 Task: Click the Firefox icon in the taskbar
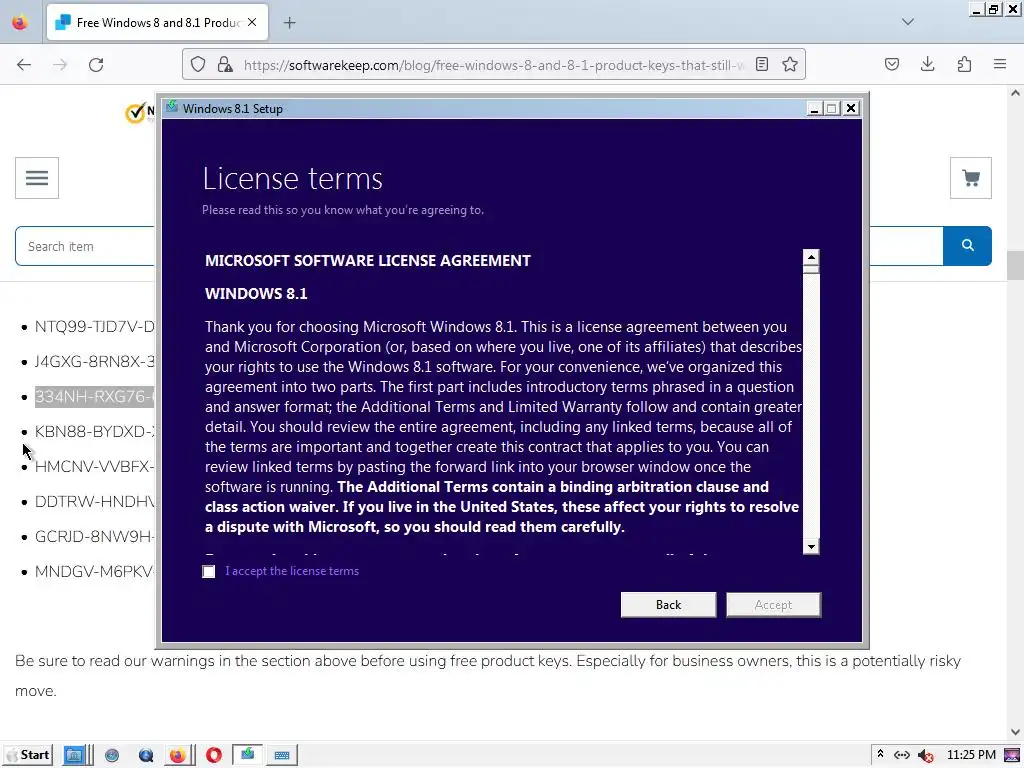click(x=178, y=756)
